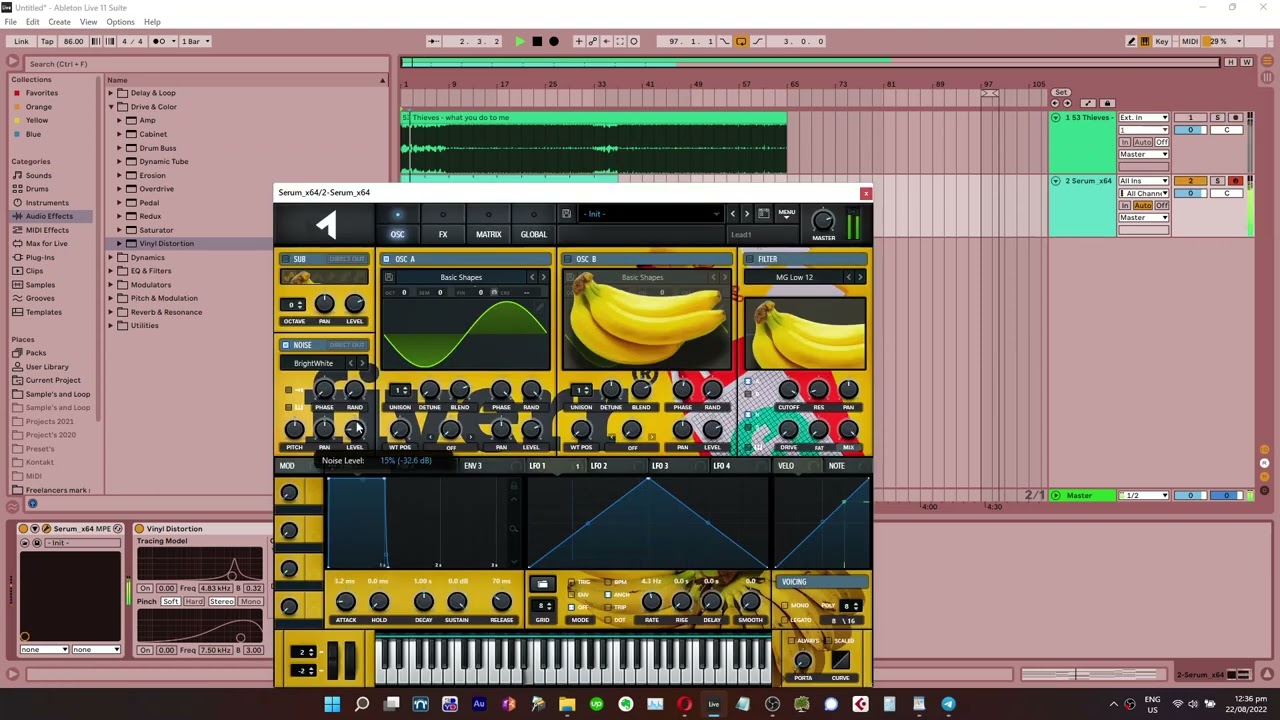Click Serum MASTER volume knob
The height and width of the screenshot is (720, 1280).
click(823, 221)
